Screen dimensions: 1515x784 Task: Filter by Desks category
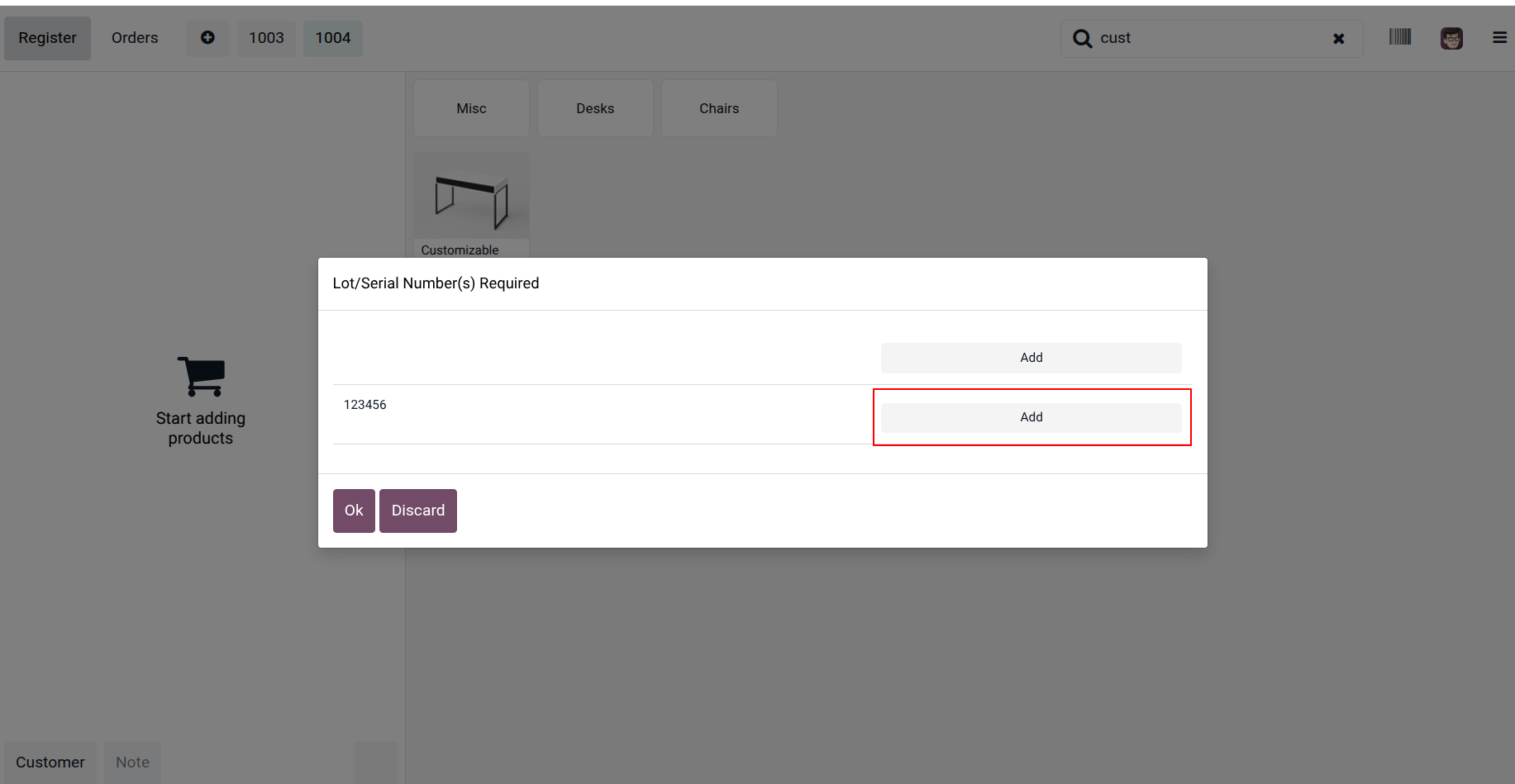pos(595,108)
